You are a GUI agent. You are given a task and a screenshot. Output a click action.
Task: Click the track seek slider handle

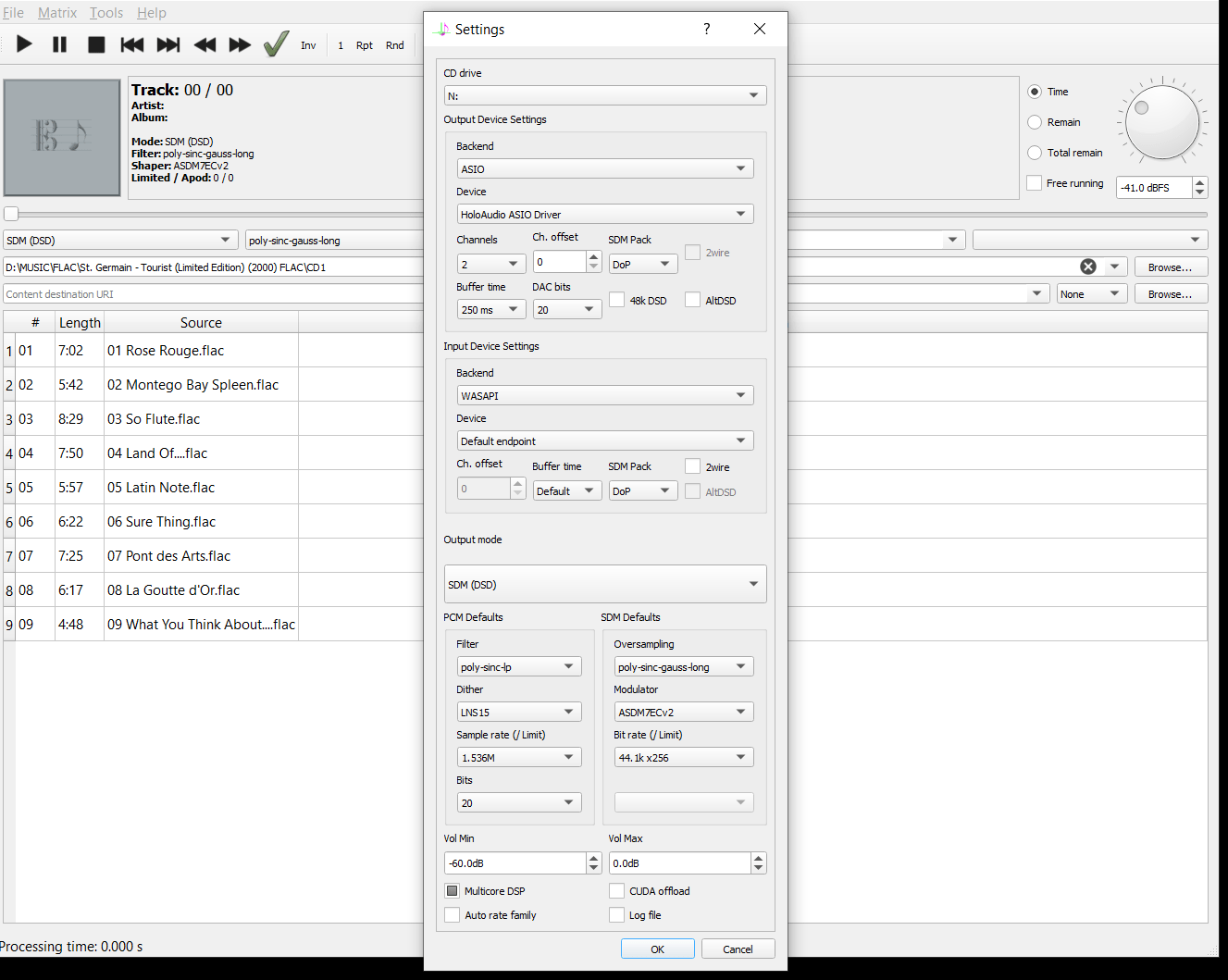pyautogui.click(x=11, y=214)
